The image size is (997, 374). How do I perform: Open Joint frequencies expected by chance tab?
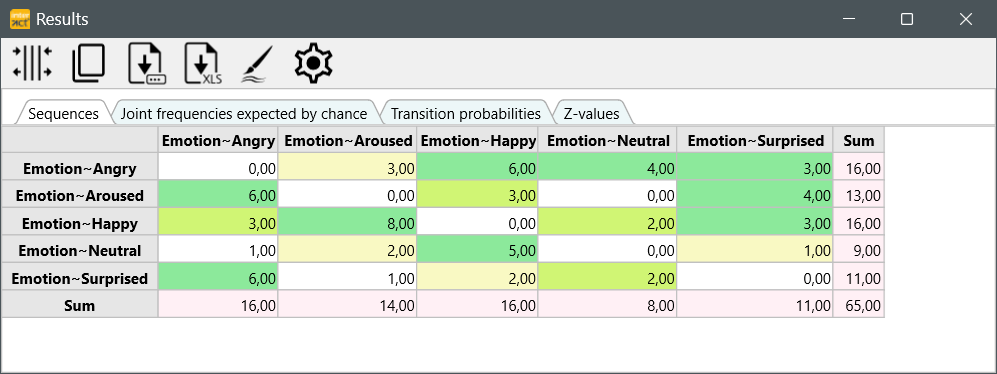coord(244,113)
